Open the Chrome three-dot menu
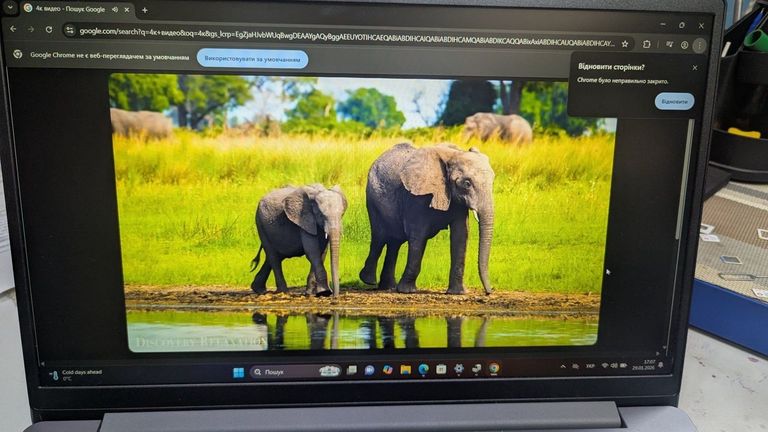Image resolution: width=768 pixels, height=432 pixels. 699,45
